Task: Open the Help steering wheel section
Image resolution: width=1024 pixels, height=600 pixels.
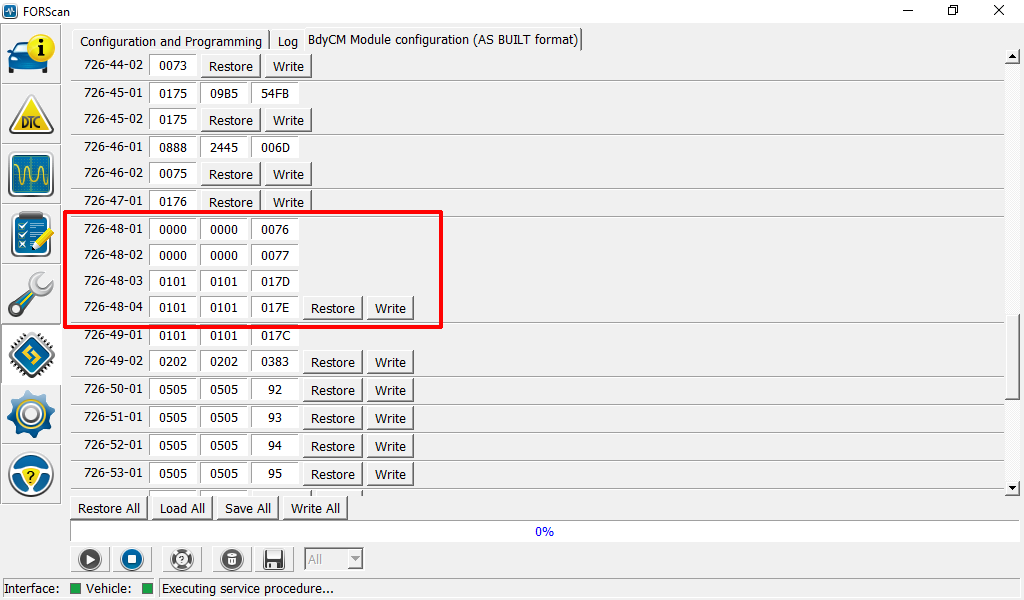Action: point(31,475)
